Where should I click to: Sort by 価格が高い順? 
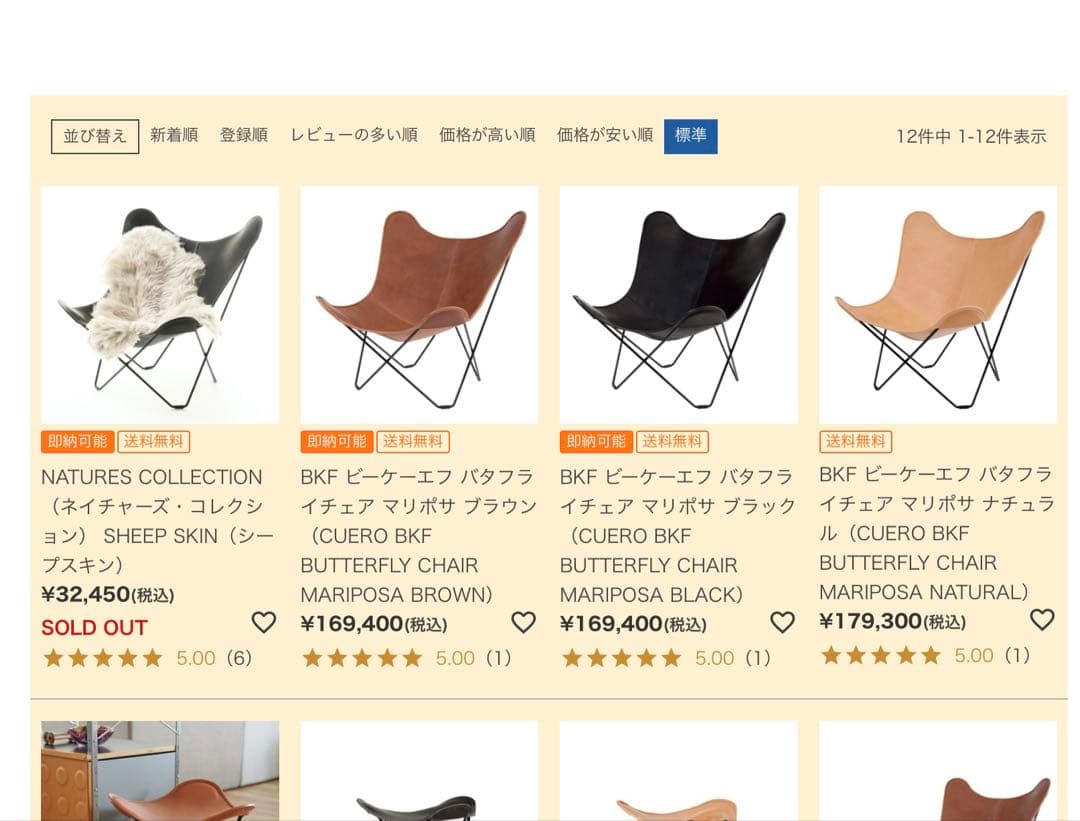click(x=487, y=135)
